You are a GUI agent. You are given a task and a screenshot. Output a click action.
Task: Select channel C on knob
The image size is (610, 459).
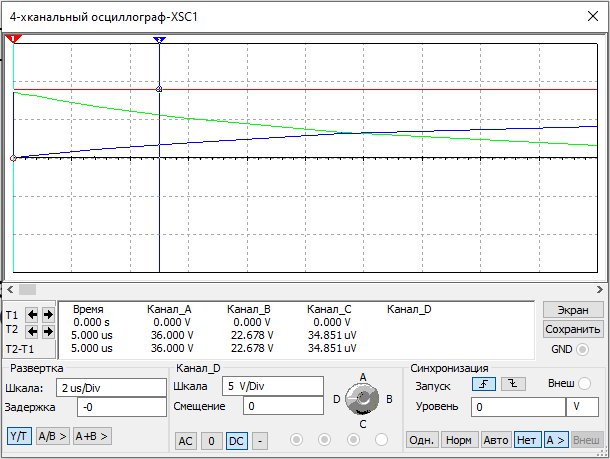(x=363, y=424)
